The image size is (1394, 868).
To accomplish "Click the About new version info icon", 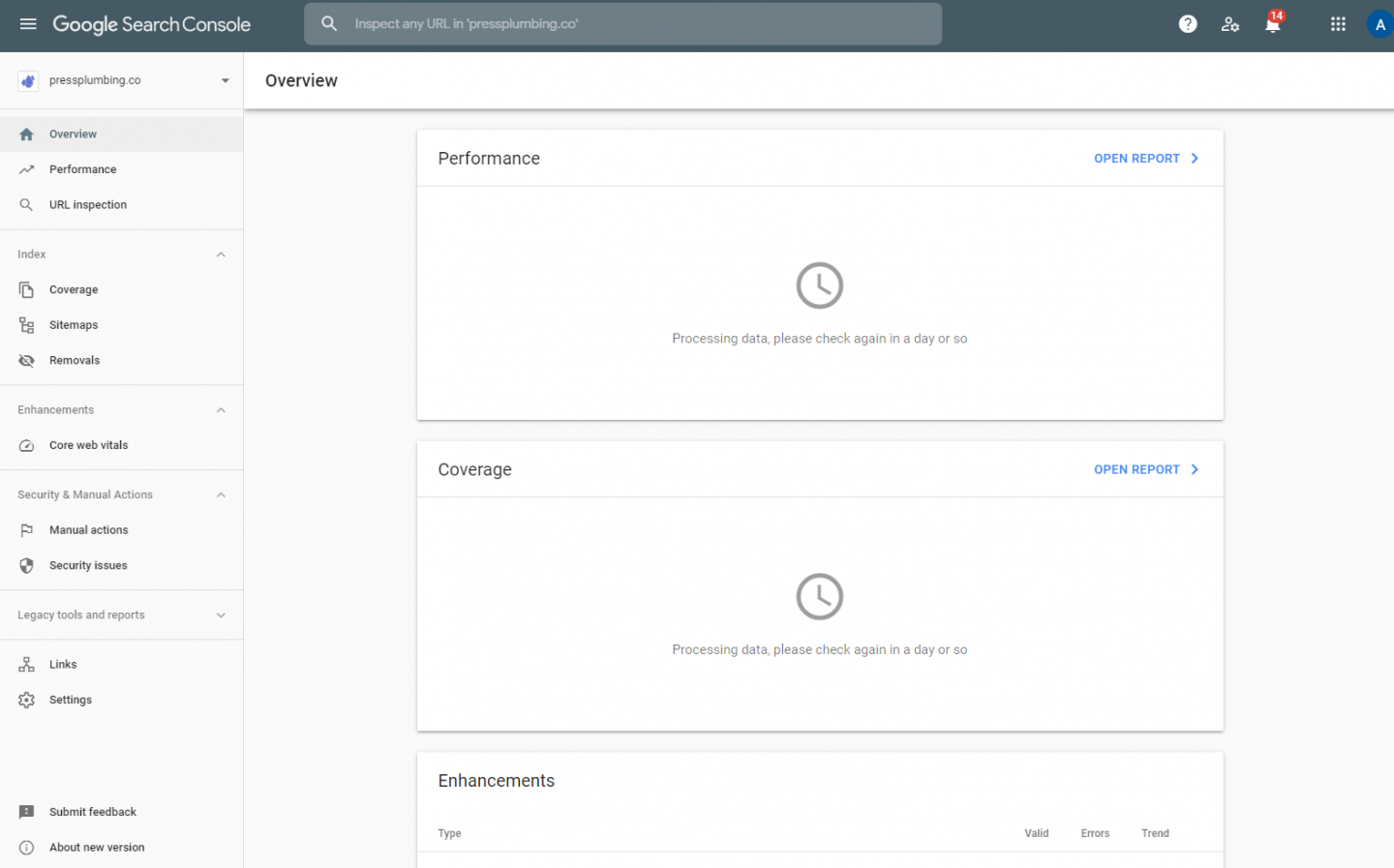I will 27,848.
